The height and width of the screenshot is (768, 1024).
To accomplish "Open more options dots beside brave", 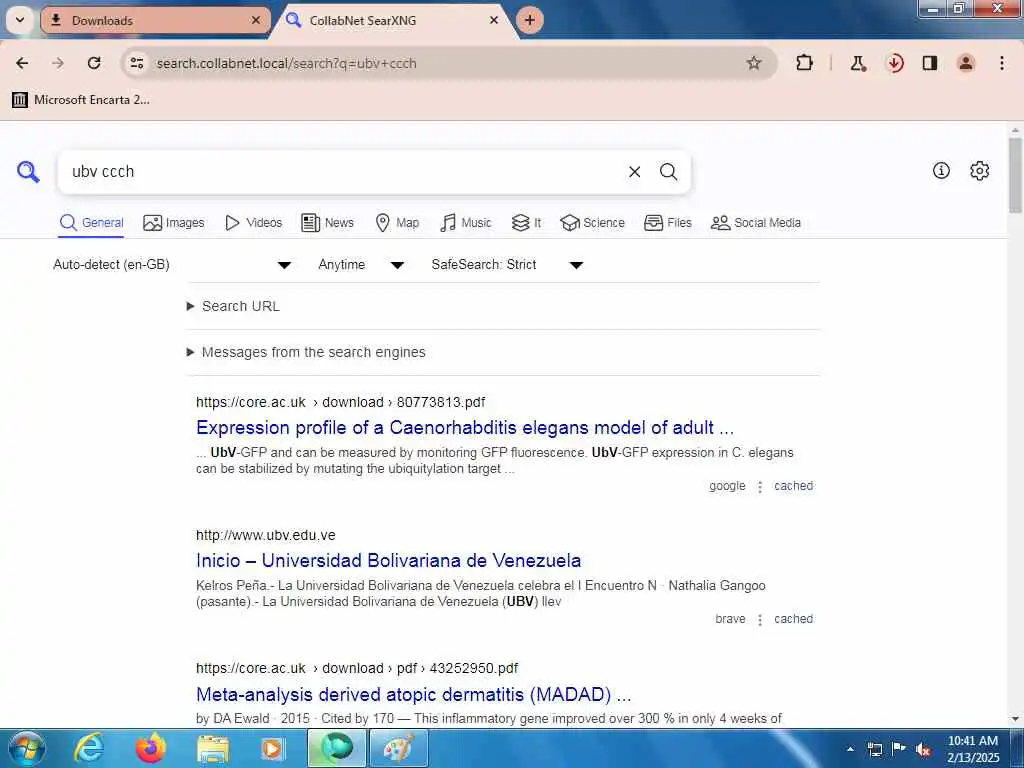I will (760, 620).
